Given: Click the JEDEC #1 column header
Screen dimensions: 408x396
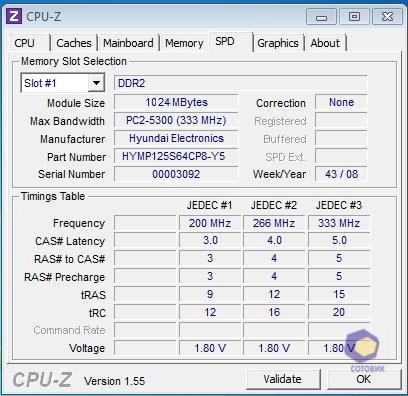Looking at the screenshot, I should [209, 205].
